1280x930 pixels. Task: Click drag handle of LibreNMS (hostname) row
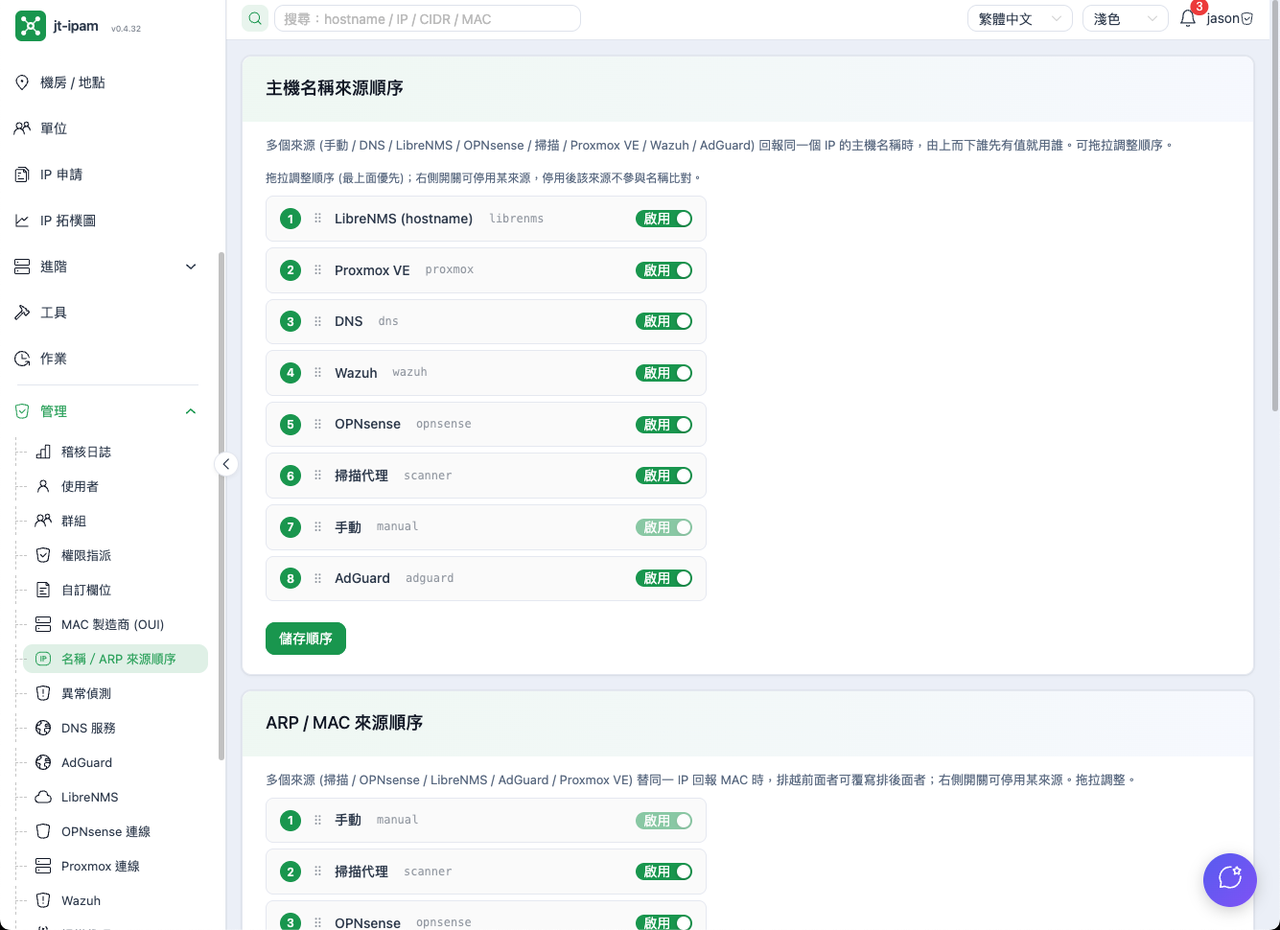pyautogui.click(x=318, y=218)
